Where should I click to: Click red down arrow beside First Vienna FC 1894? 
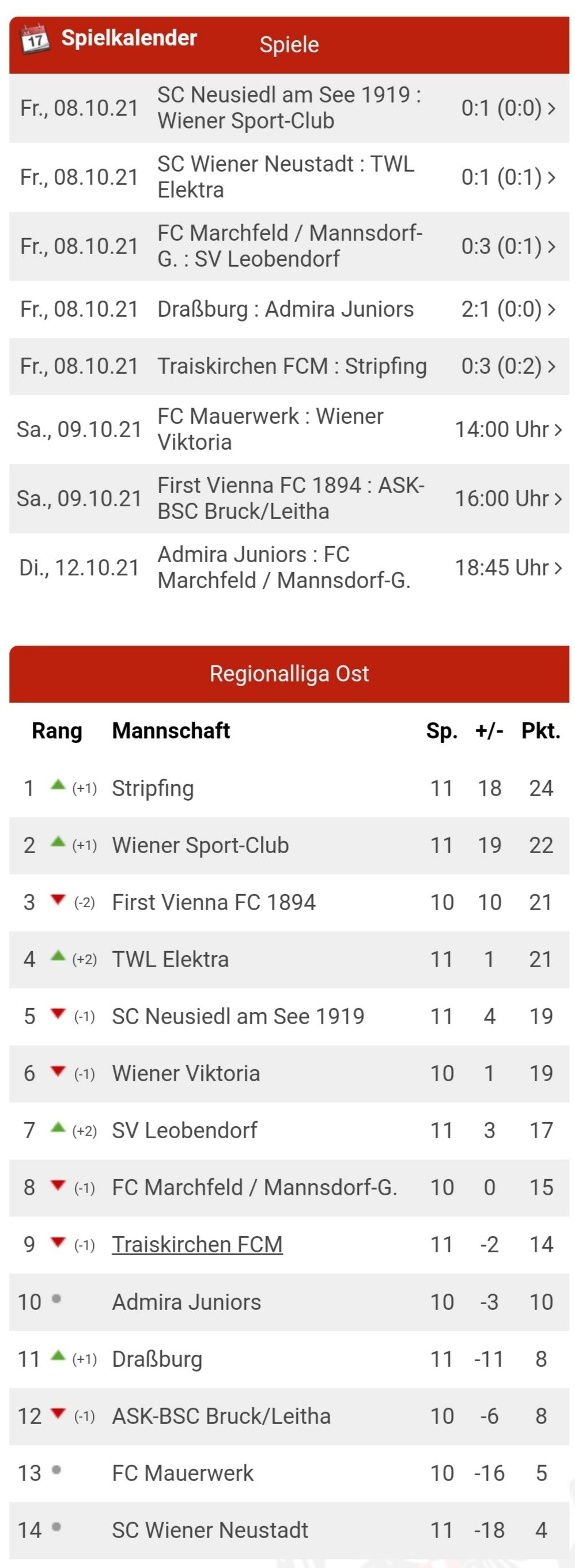point(58,900)
